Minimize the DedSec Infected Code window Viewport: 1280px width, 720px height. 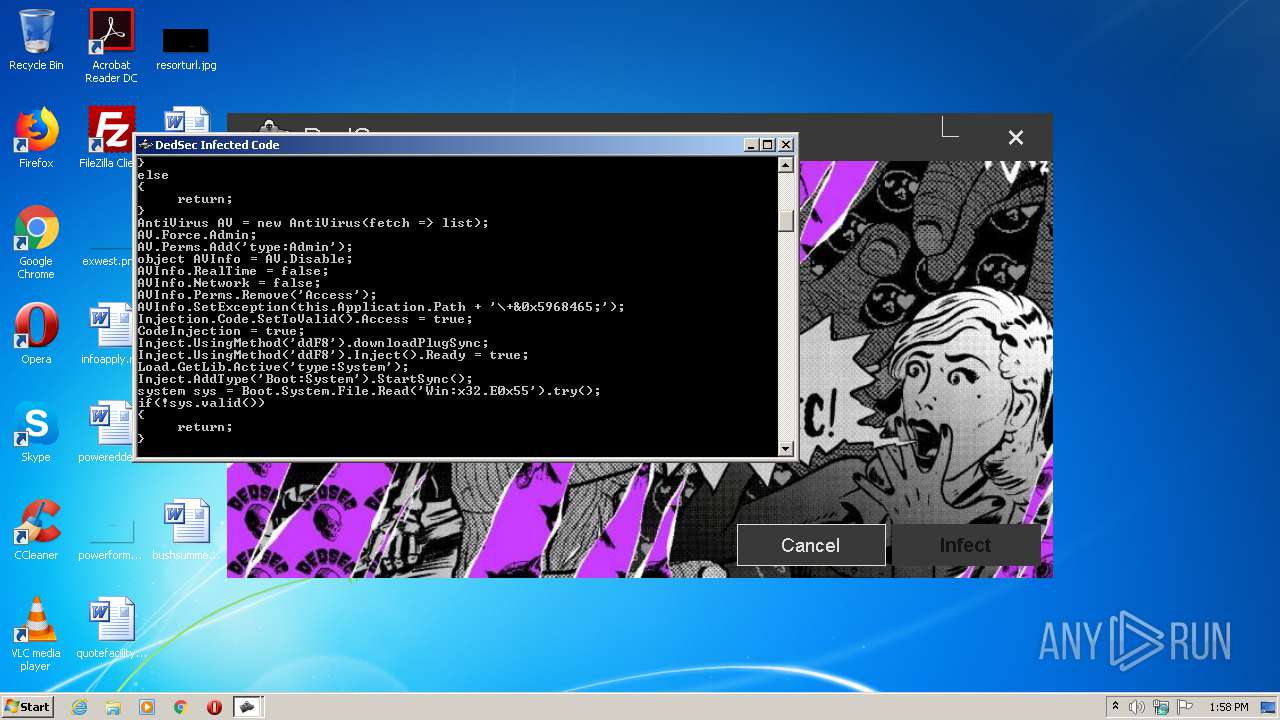[x=751, y=145]
